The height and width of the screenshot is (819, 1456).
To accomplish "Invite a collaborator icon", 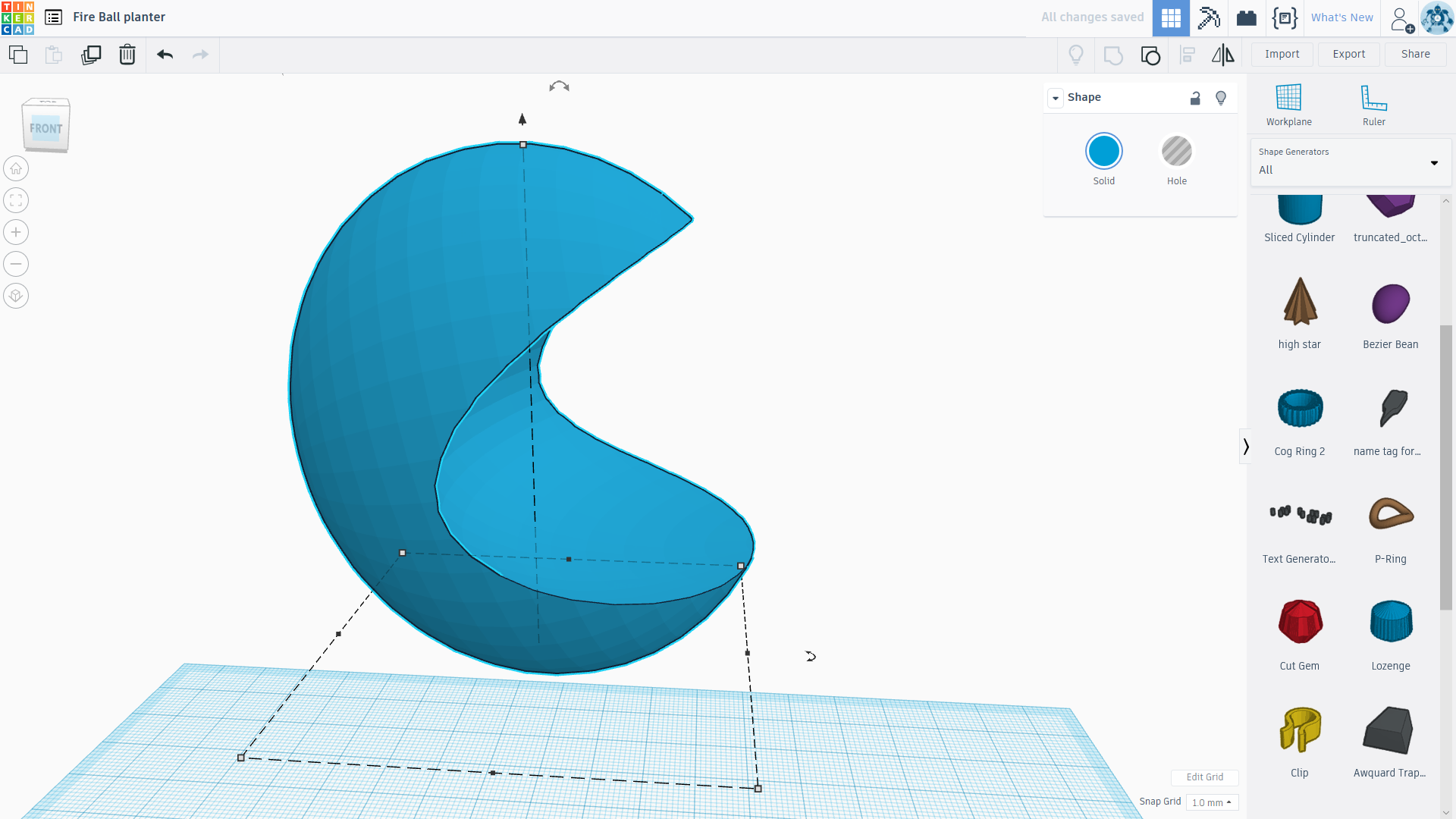I will pos(1402,19).
